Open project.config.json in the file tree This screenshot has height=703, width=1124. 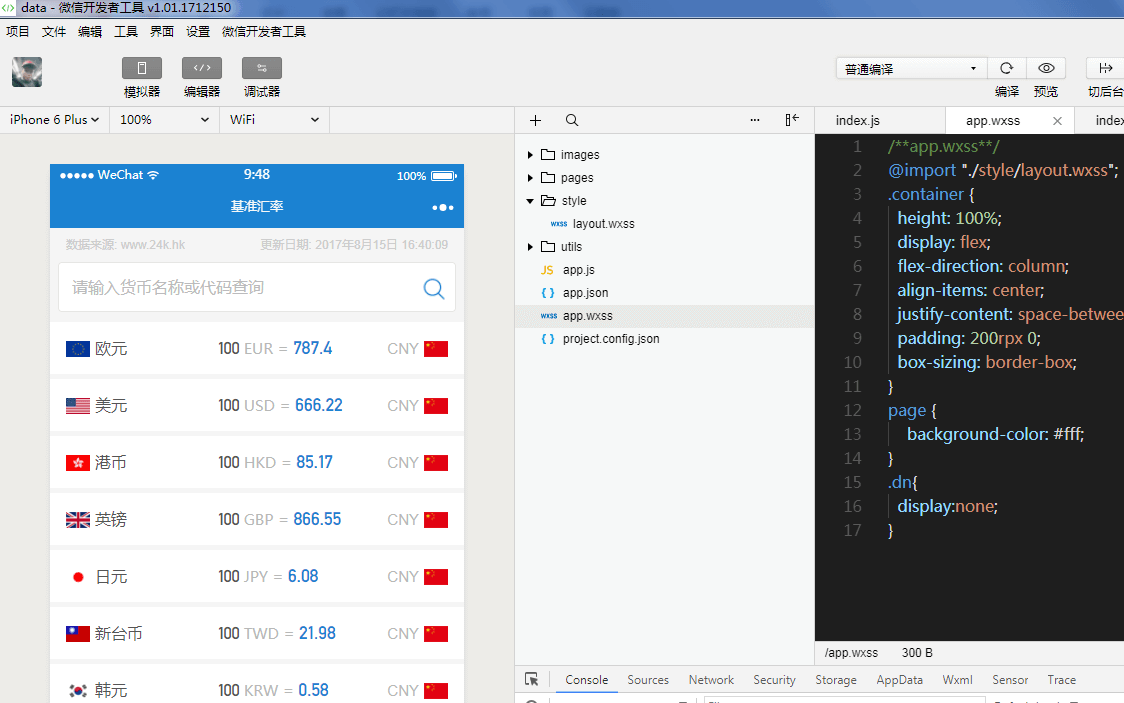pos(610,339)
